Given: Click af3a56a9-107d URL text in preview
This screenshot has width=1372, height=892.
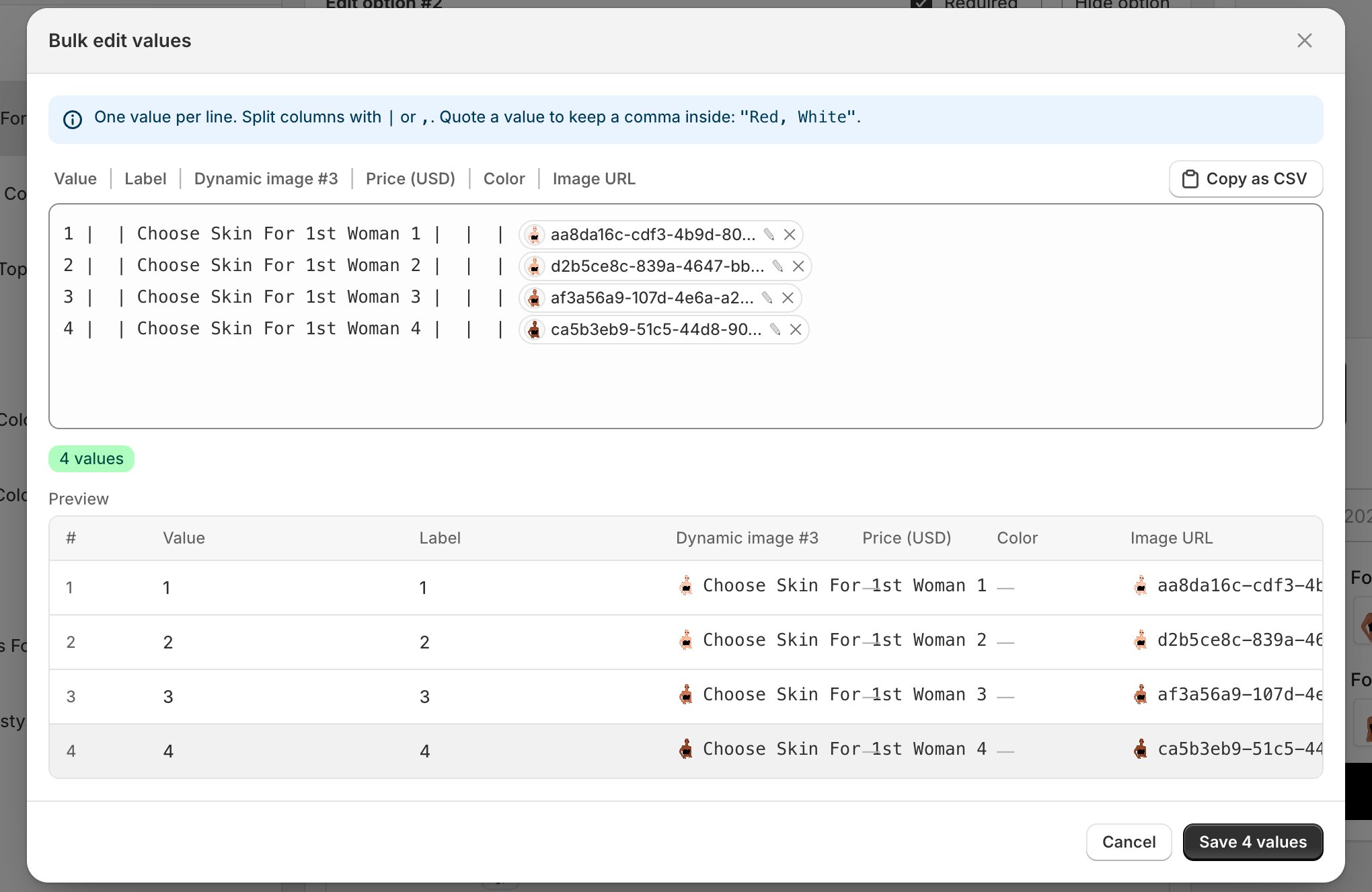Looking at the screenshot, I should 1240,695.
